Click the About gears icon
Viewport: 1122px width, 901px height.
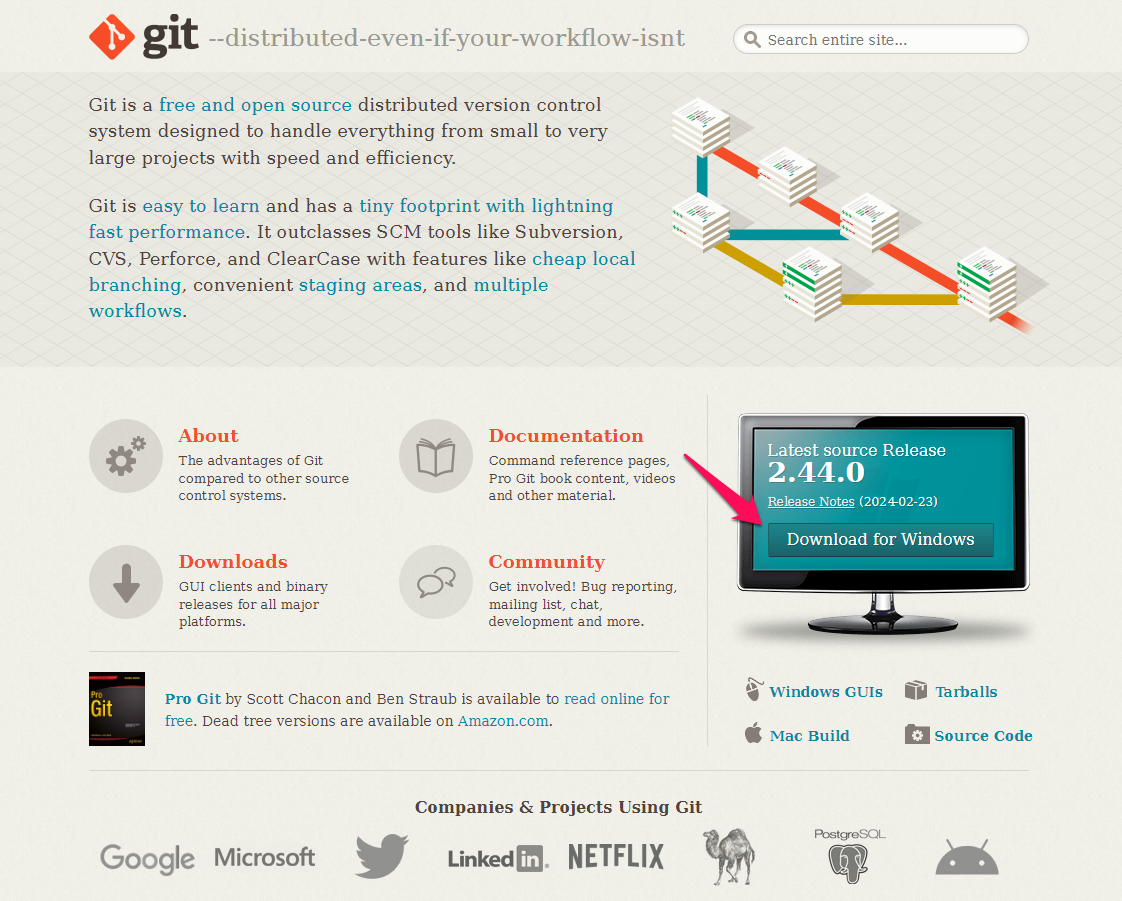pyautogui.click(x=126, y=456)
